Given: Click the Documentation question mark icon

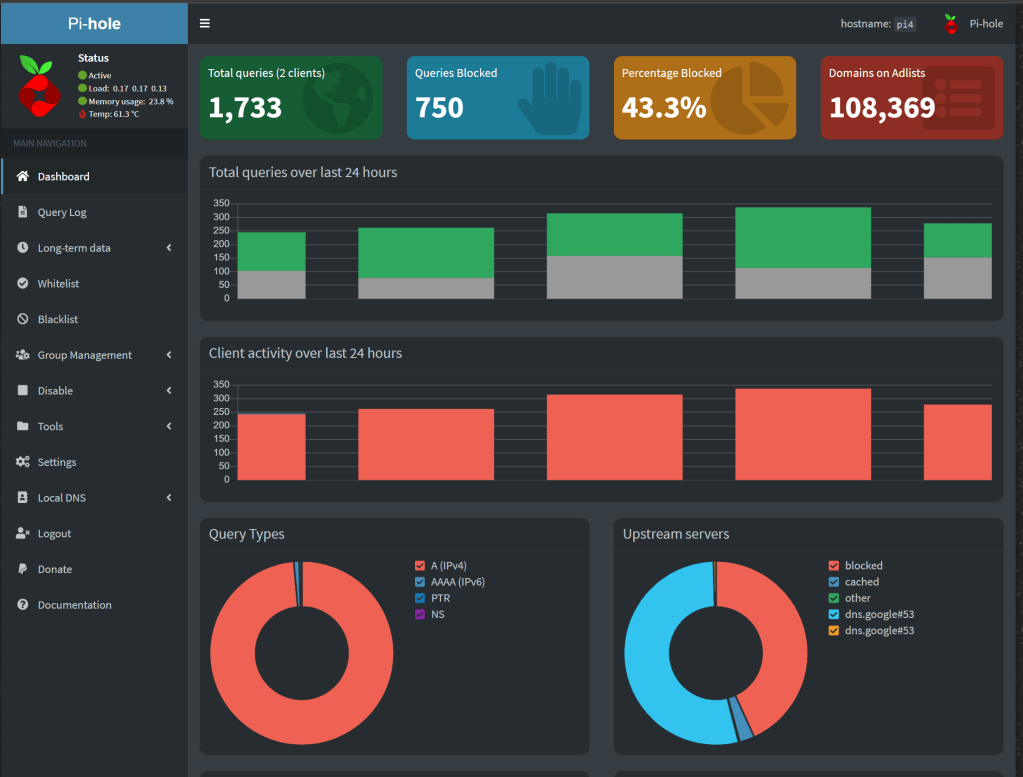Looking at the screenshot, I should click(23, 605).
